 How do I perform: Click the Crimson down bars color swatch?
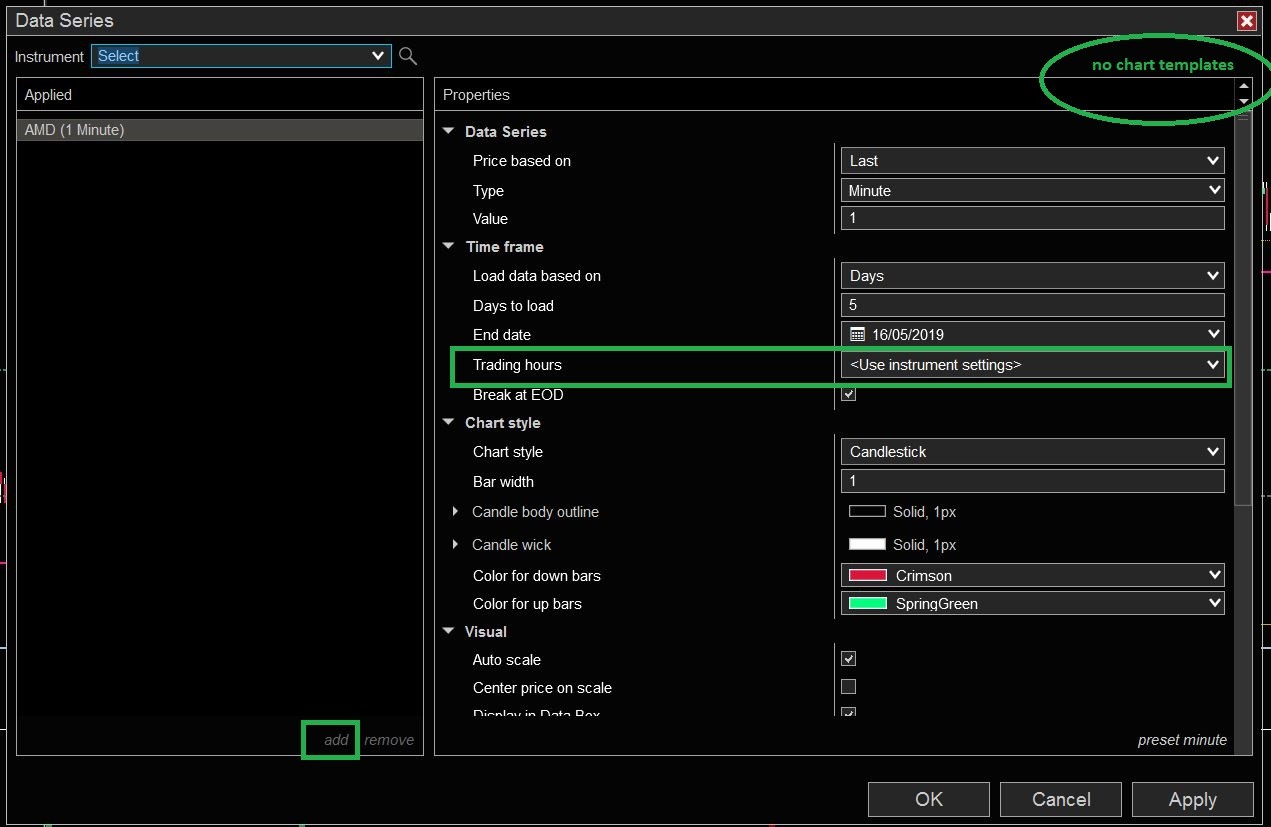point(867,575)
